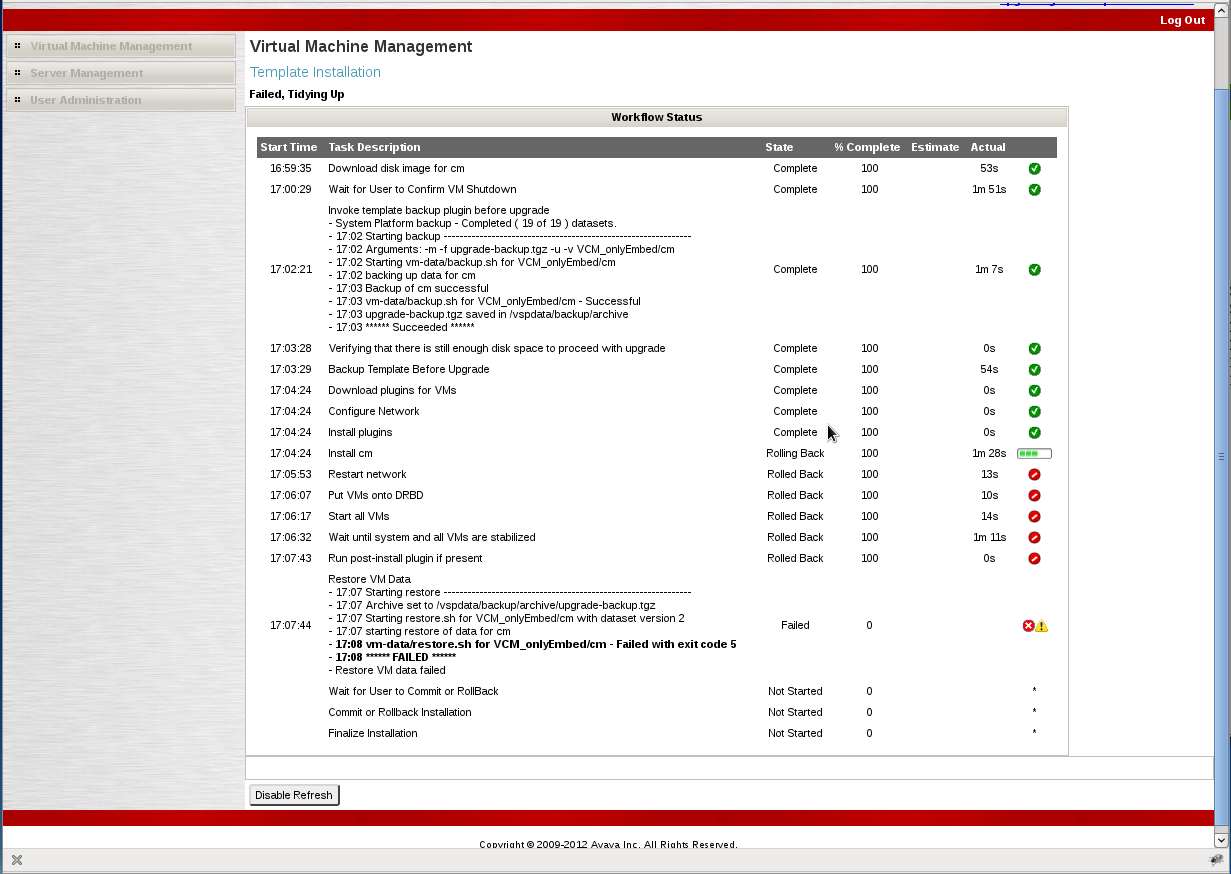Click the Actual column header
The width and height of the screenshot is (1231, 874).
[988, 147]
